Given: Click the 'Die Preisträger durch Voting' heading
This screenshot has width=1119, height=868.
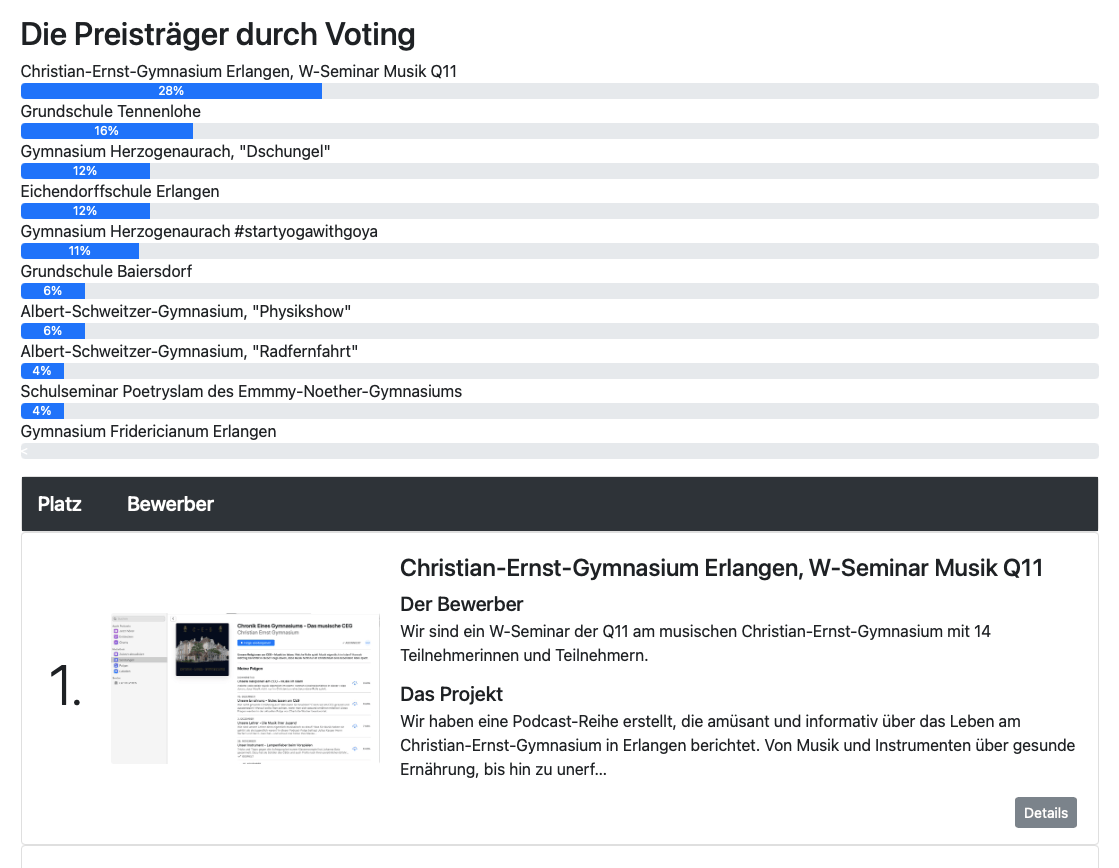Looking at the screenshot, I should pyautogui.click(x=218, y=34).
